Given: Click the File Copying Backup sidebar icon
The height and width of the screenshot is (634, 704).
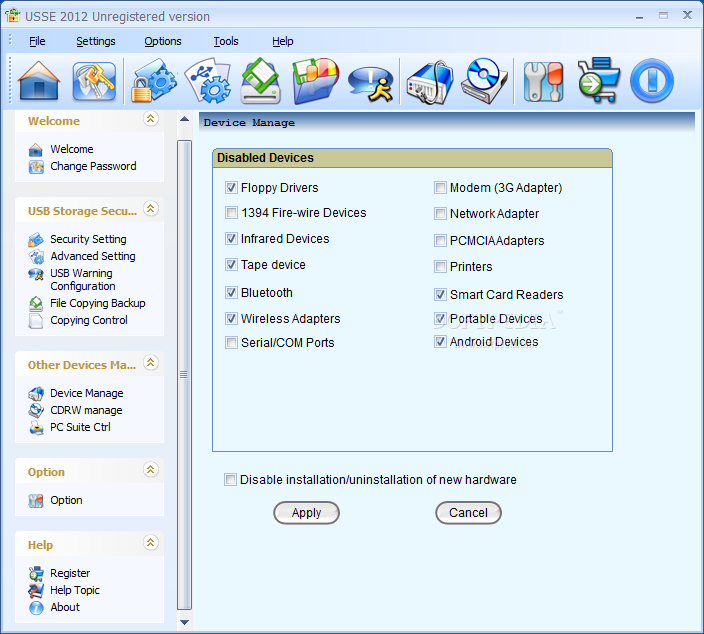Looking at the screenshot, I should (36, 304).
